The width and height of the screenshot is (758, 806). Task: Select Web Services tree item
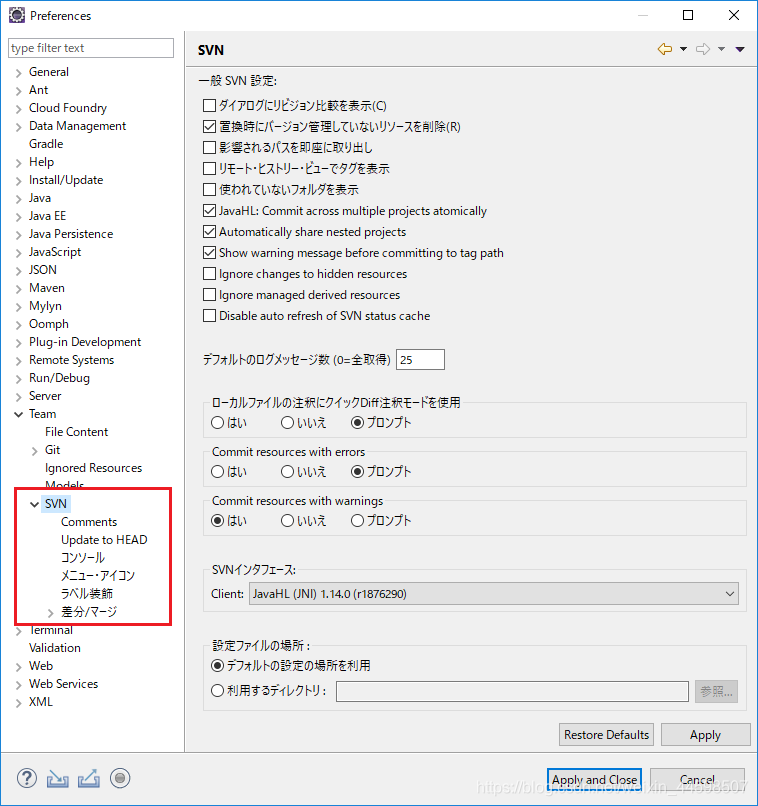tap(64, 684)
